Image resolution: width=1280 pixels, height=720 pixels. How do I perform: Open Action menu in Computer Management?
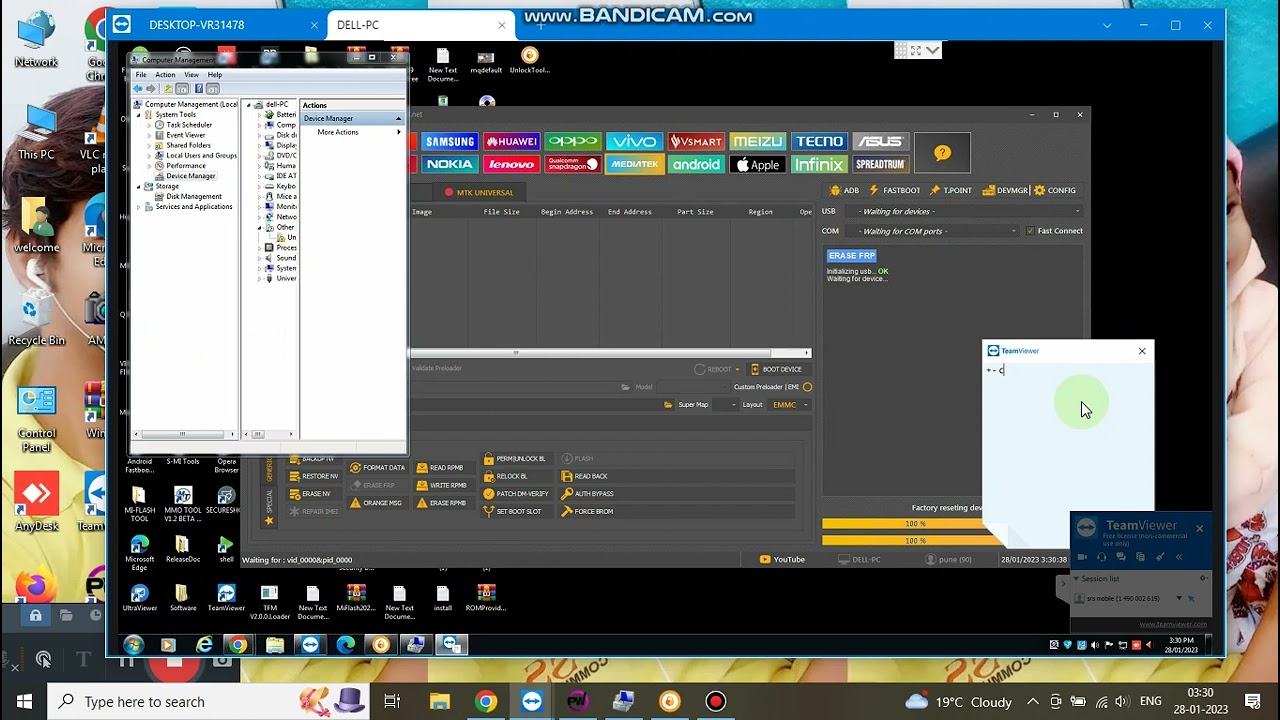pos(165,75)
